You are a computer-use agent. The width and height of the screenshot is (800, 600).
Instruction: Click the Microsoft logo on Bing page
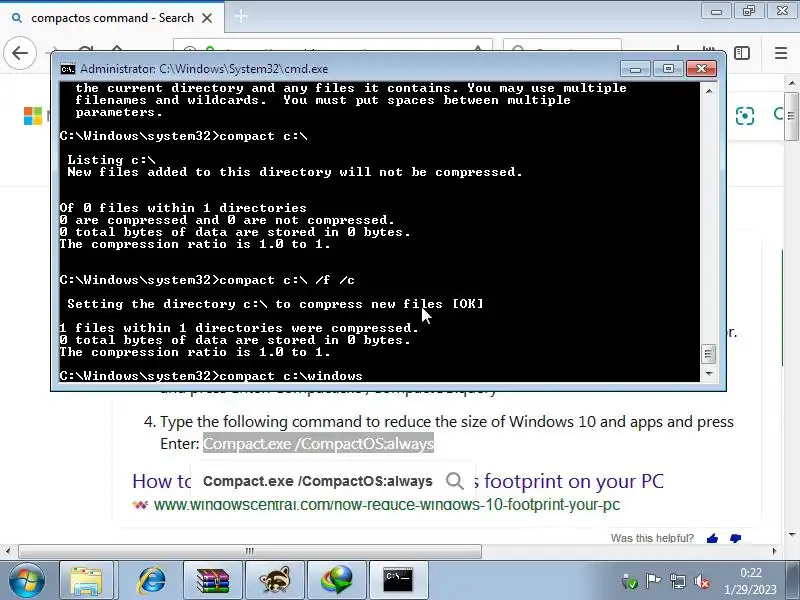[33, 116]
